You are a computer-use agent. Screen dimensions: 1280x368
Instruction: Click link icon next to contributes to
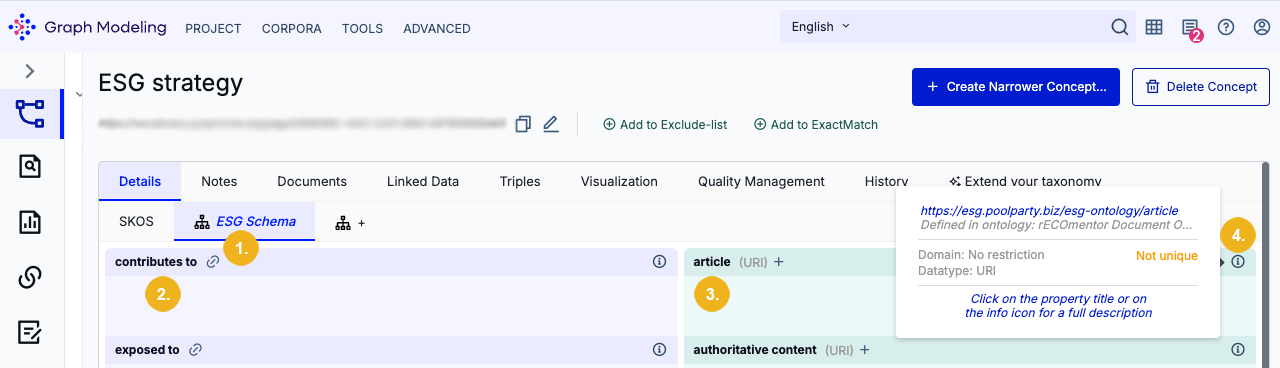pos(213,262)
